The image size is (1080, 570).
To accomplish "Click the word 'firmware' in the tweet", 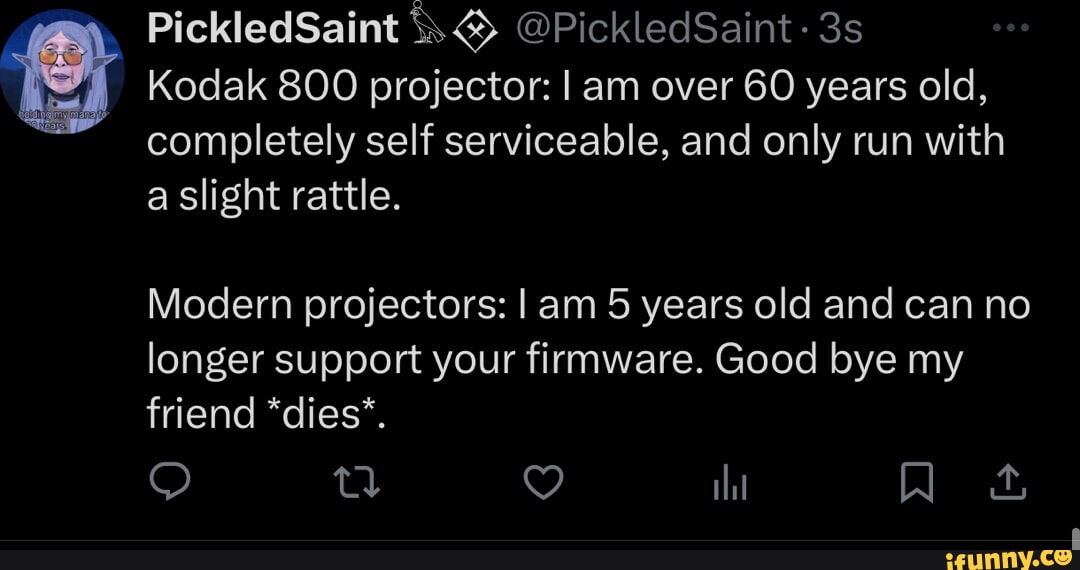I will coord(607,357).
